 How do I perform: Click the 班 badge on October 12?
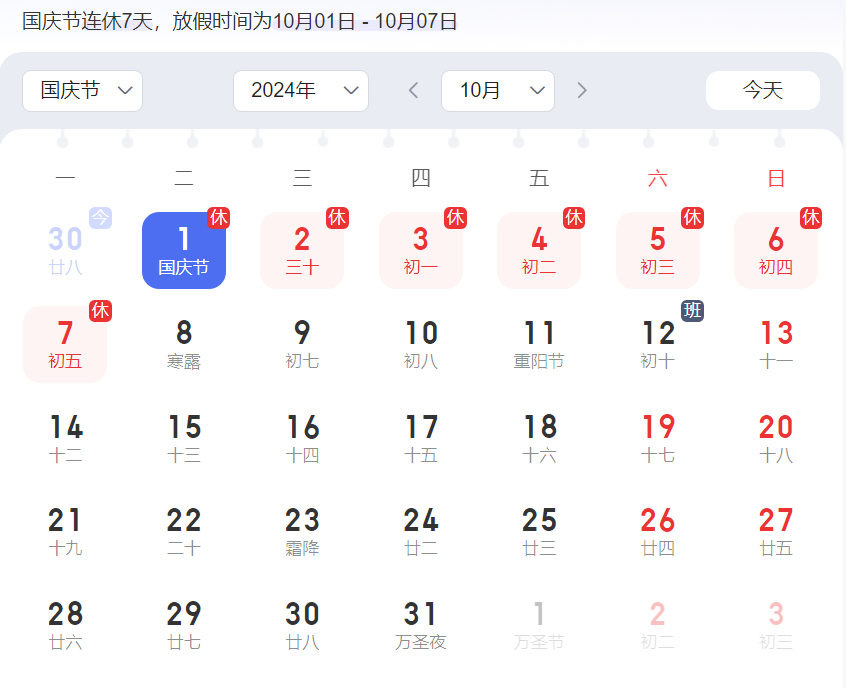pos(693,311)
